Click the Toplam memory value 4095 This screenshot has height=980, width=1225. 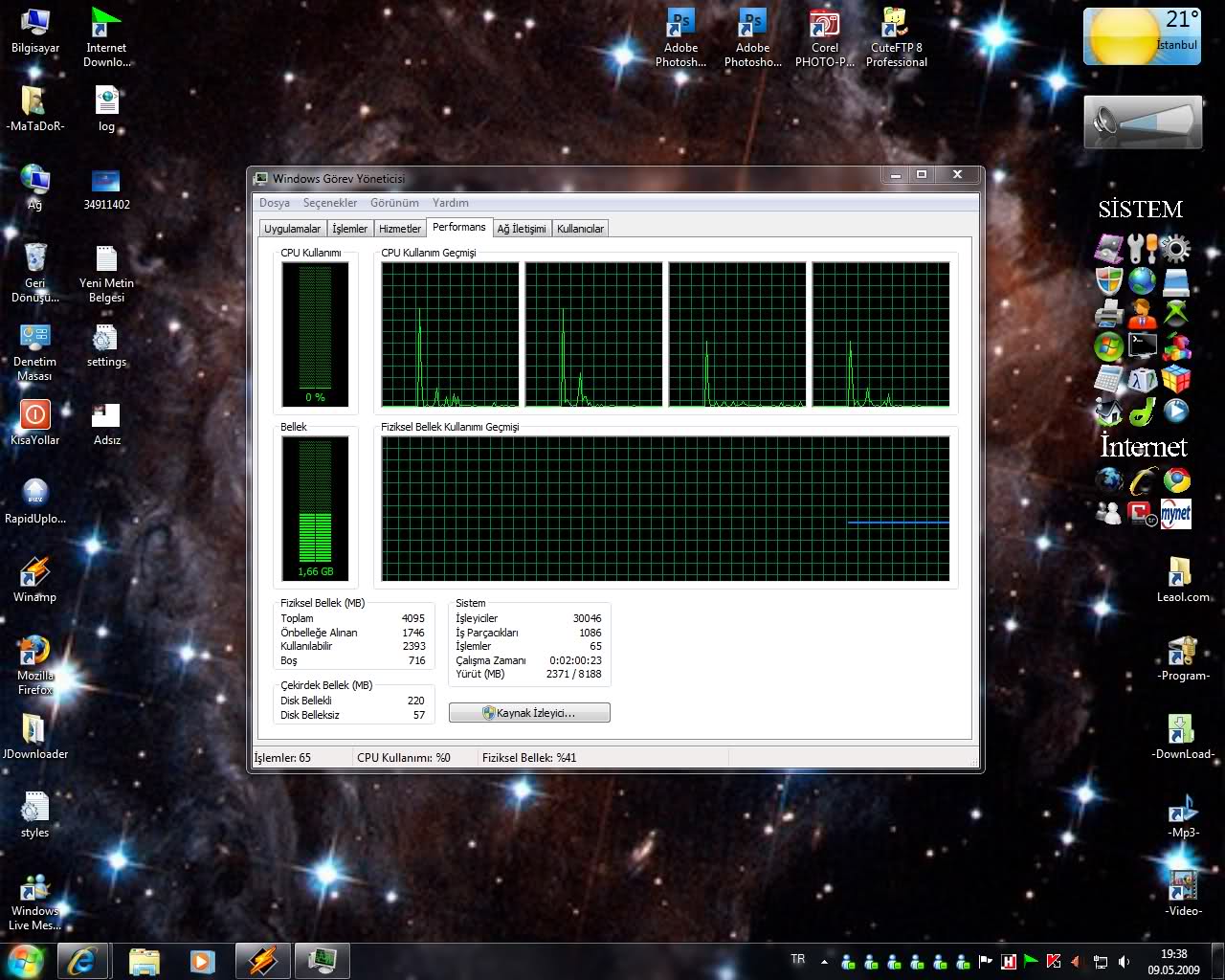413,618
